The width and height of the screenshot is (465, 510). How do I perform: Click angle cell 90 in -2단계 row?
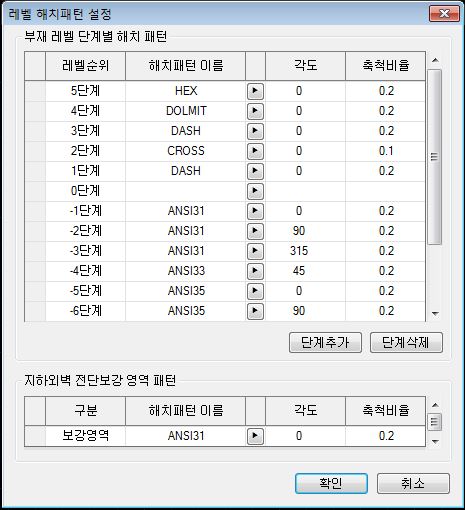305,231
